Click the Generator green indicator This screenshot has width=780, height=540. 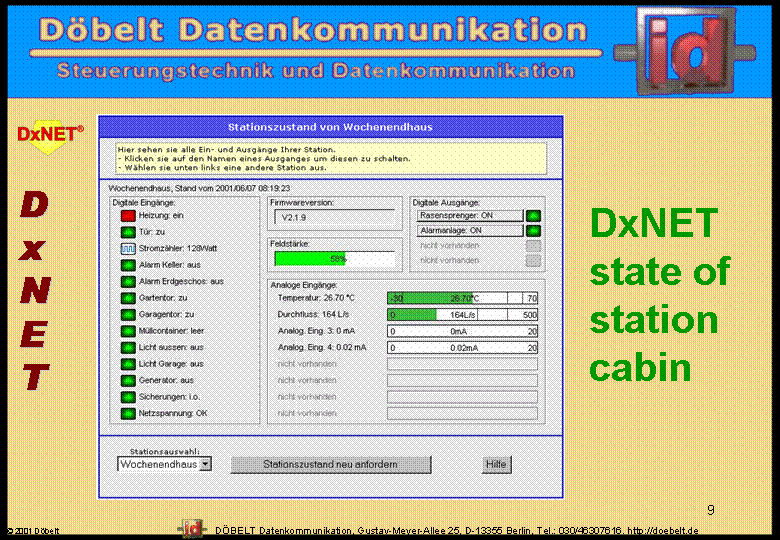128,380
